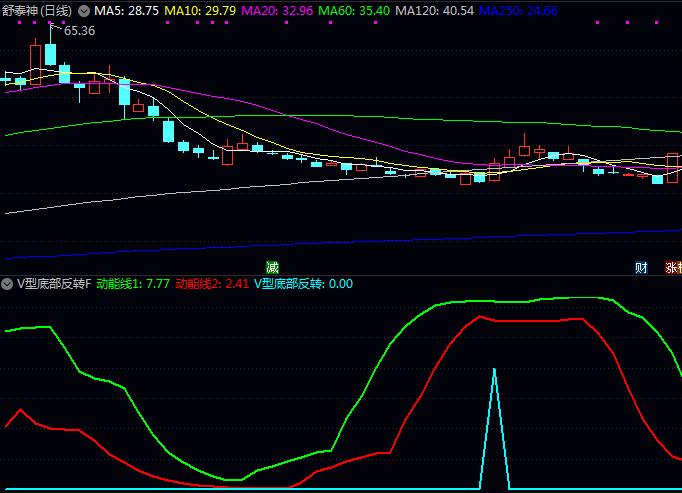682x493 pixels.
Task: Select the cyan V型底部反转: 0.00 label
Action: pyautogui.click(x=303, y=283)
